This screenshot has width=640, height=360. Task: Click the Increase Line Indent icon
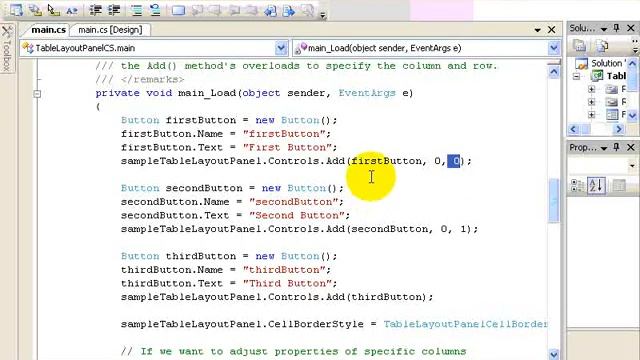coord(114,10)
